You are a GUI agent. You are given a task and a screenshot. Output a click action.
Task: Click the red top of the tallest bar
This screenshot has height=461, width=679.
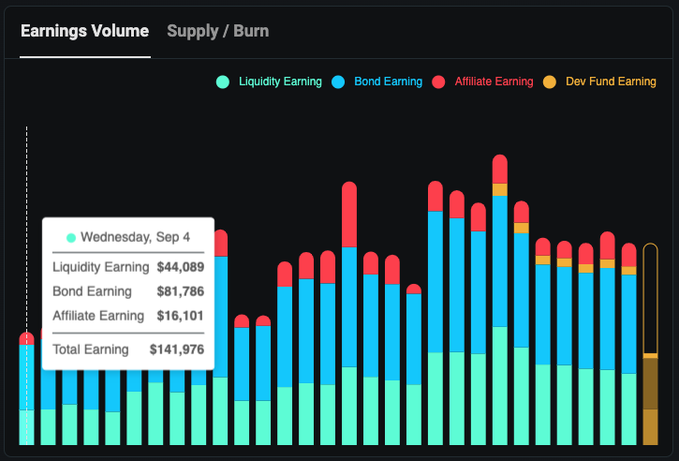point(500,168)
